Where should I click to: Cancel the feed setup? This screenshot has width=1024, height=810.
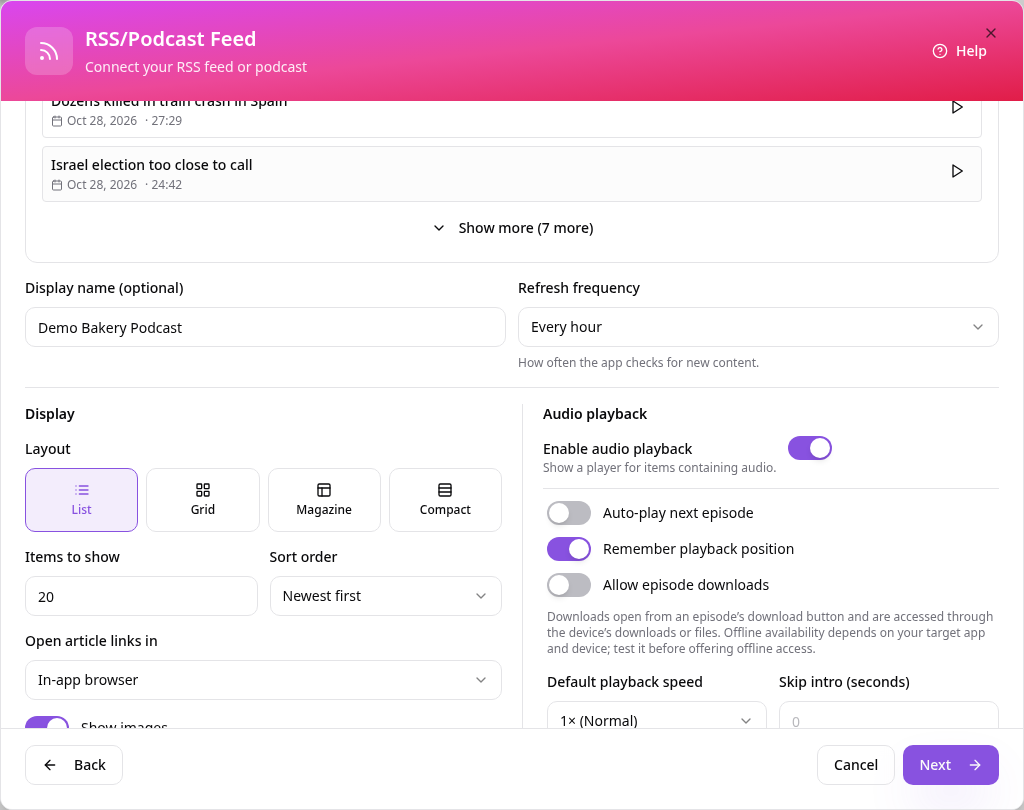[856, 765]
